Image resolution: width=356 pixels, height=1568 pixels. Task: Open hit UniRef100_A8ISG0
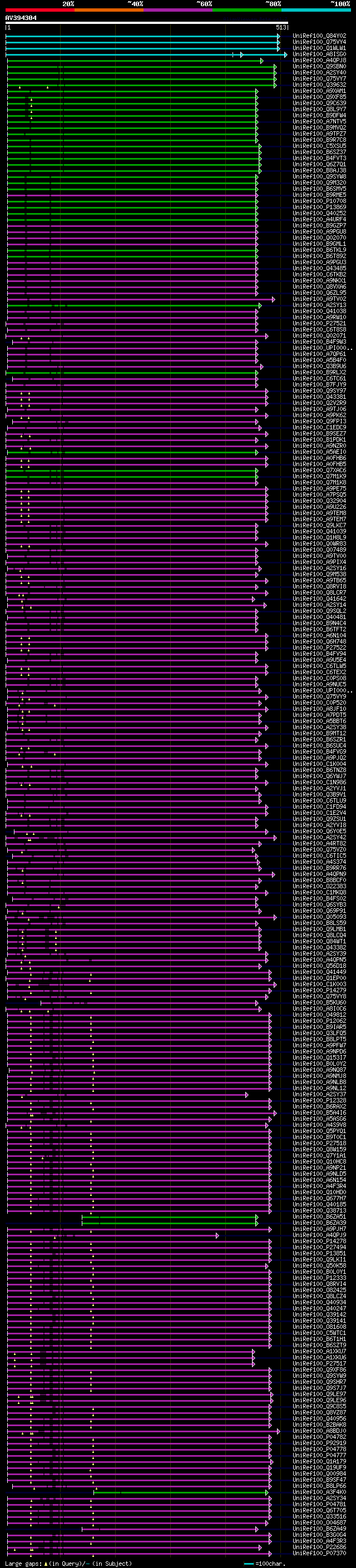click(319, 54)
